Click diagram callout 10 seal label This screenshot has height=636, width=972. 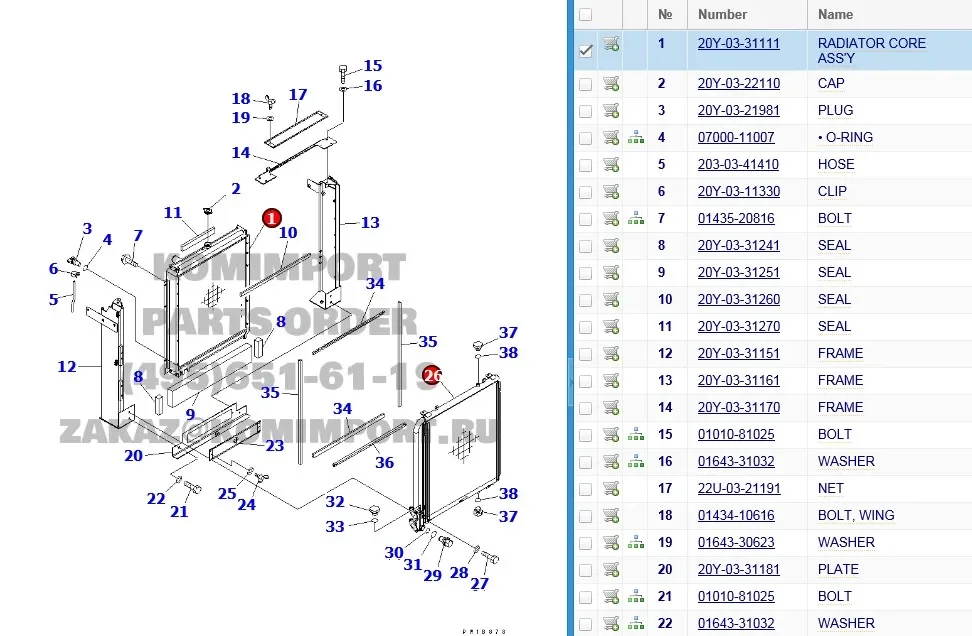[x=288, y=232]
